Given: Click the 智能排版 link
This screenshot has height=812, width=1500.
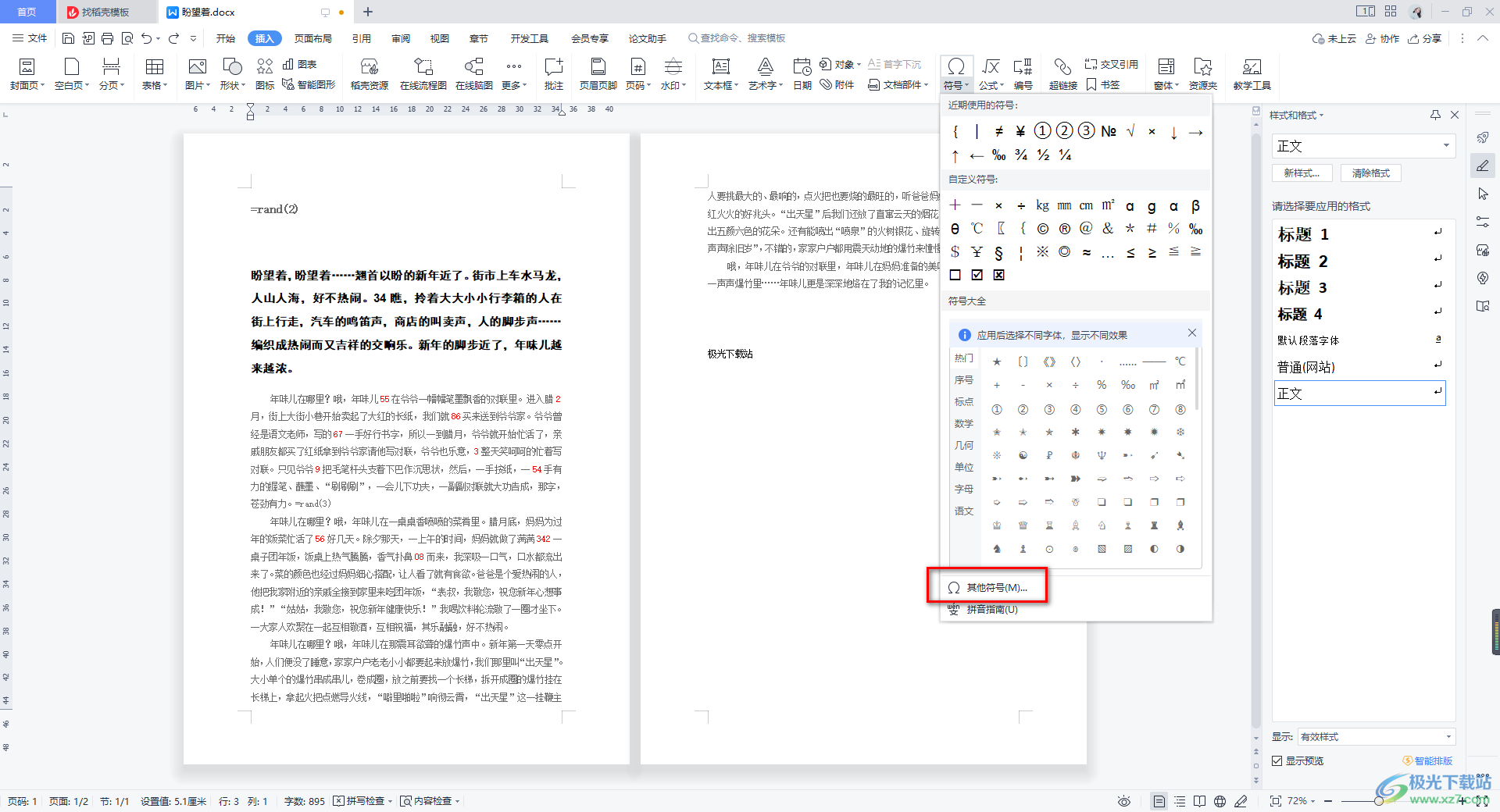Looking at the screenshot, I should click(x=1427, y=760).
